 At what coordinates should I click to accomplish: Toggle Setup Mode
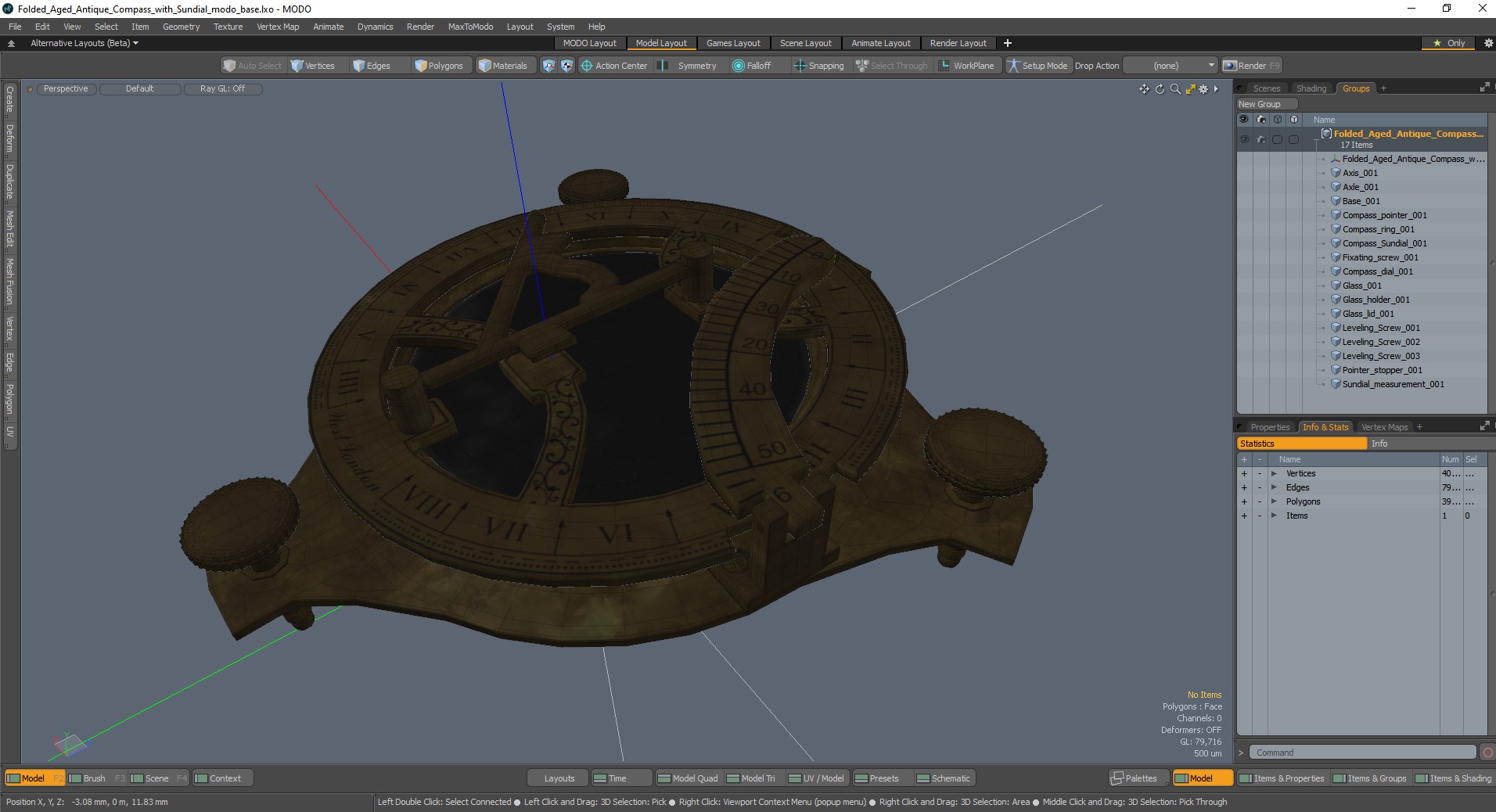tap(1037, 66)
